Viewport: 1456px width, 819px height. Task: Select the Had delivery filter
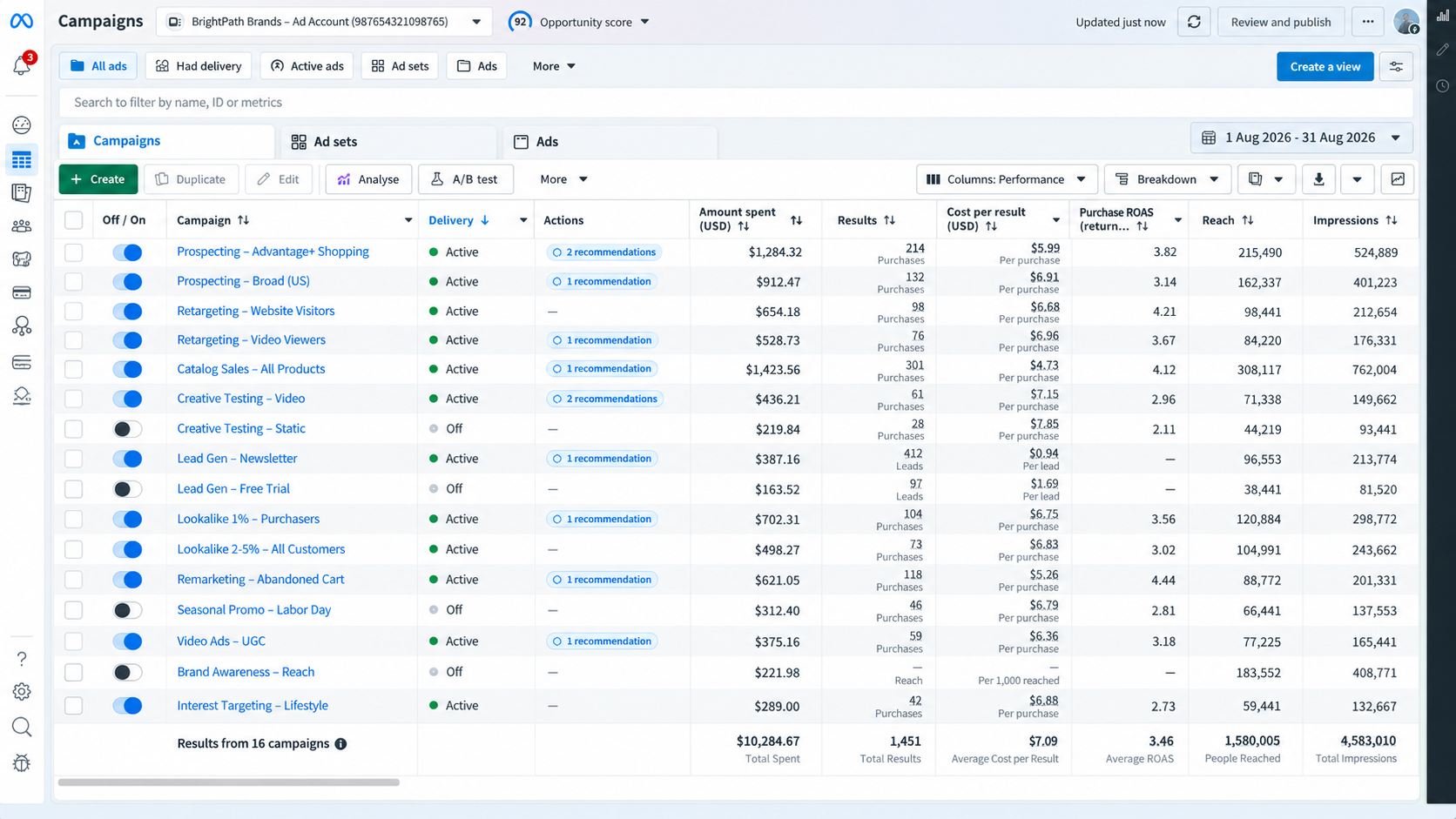pyautogui.click(x=199, y=66)
